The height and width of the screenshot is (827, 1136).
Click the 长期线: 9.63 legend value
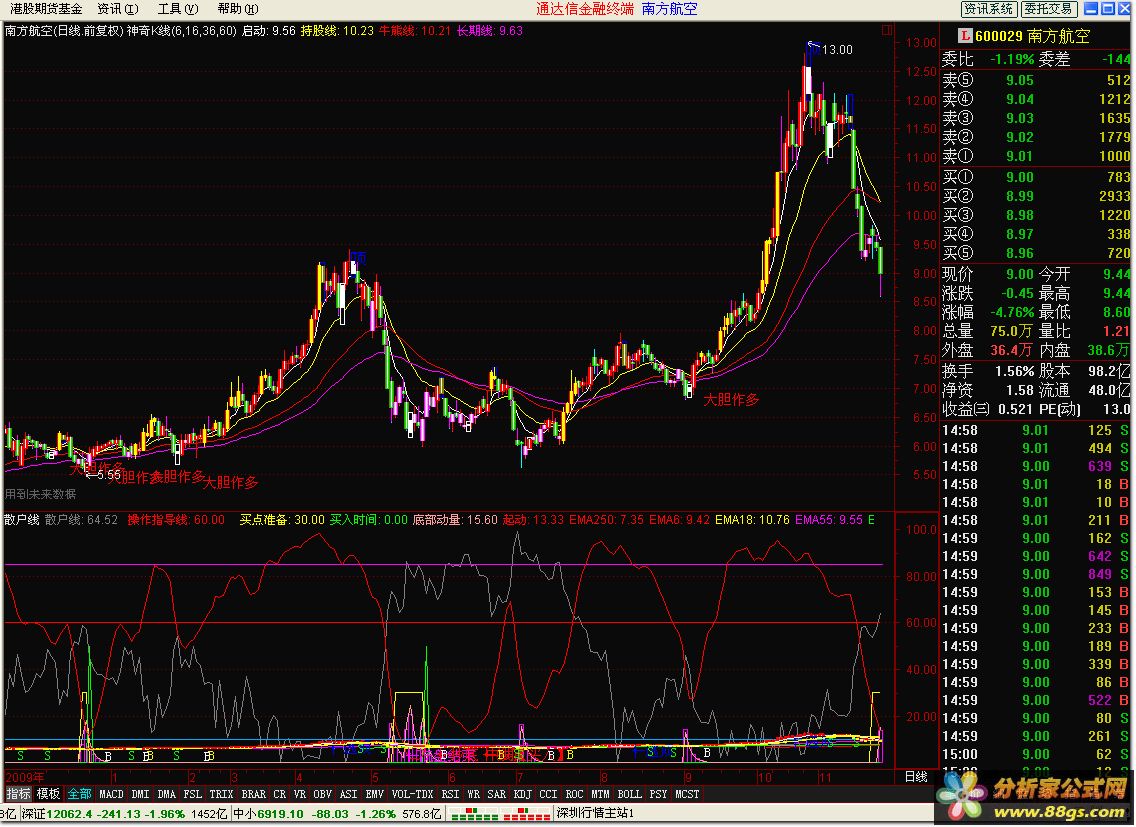[490, 30]
